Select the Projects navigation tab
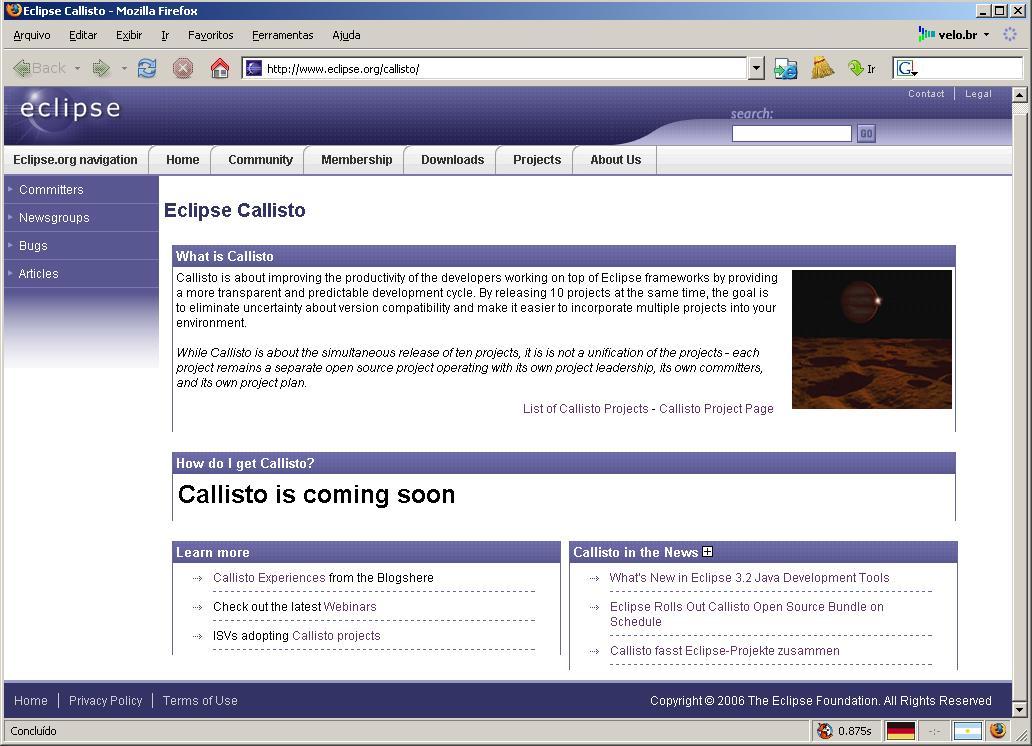The image size is (1032, 746). click(536, 160)
